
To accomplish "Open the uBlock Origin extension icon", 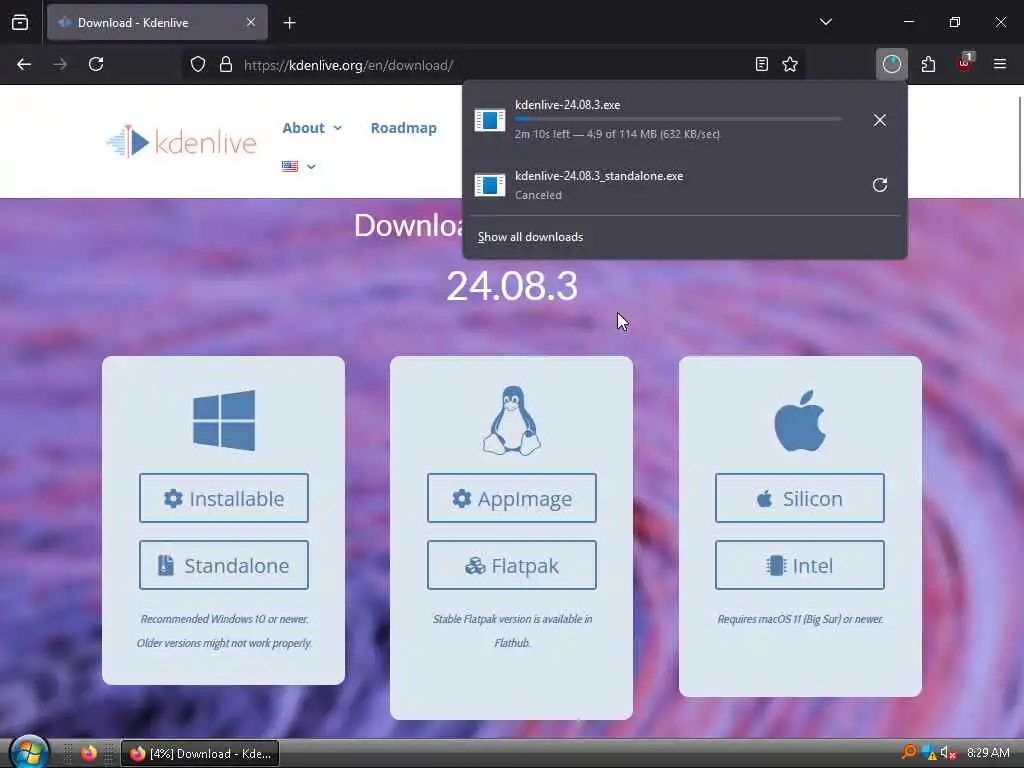I will pyautogui.click(x=965, y=63).
